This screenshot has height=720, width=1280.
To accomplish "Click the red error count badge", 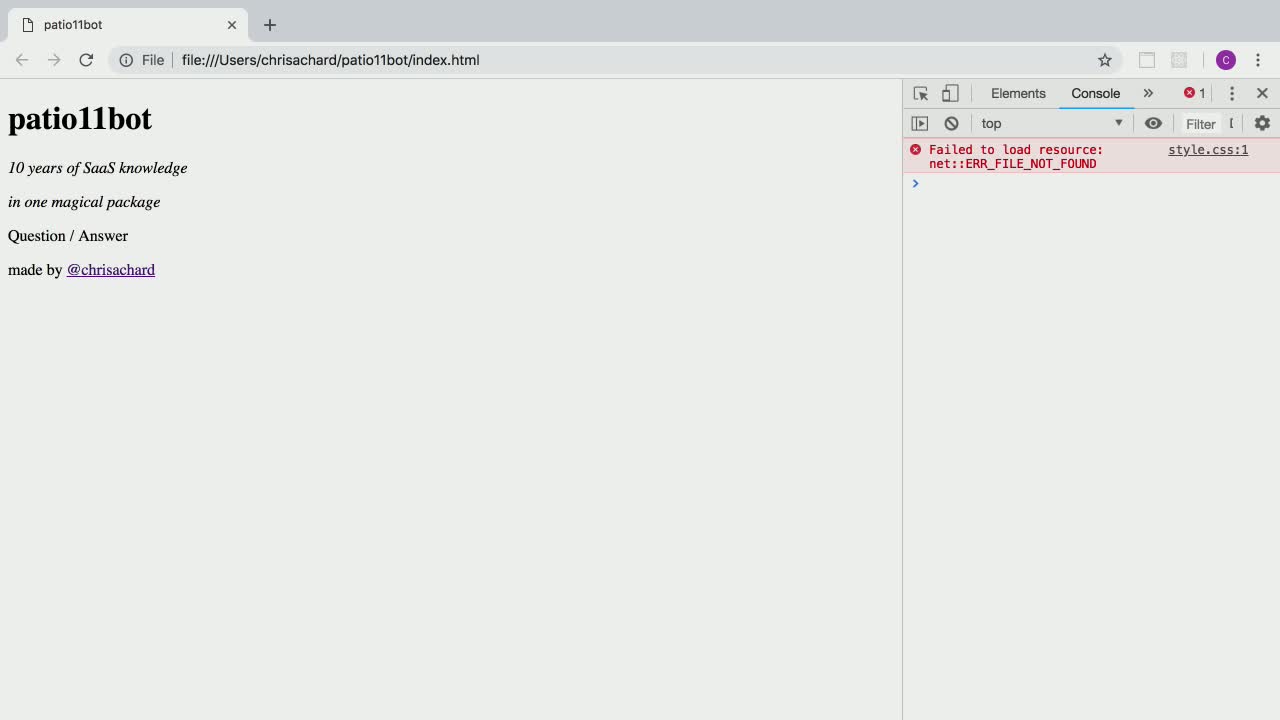I will tap(1195, 93).
